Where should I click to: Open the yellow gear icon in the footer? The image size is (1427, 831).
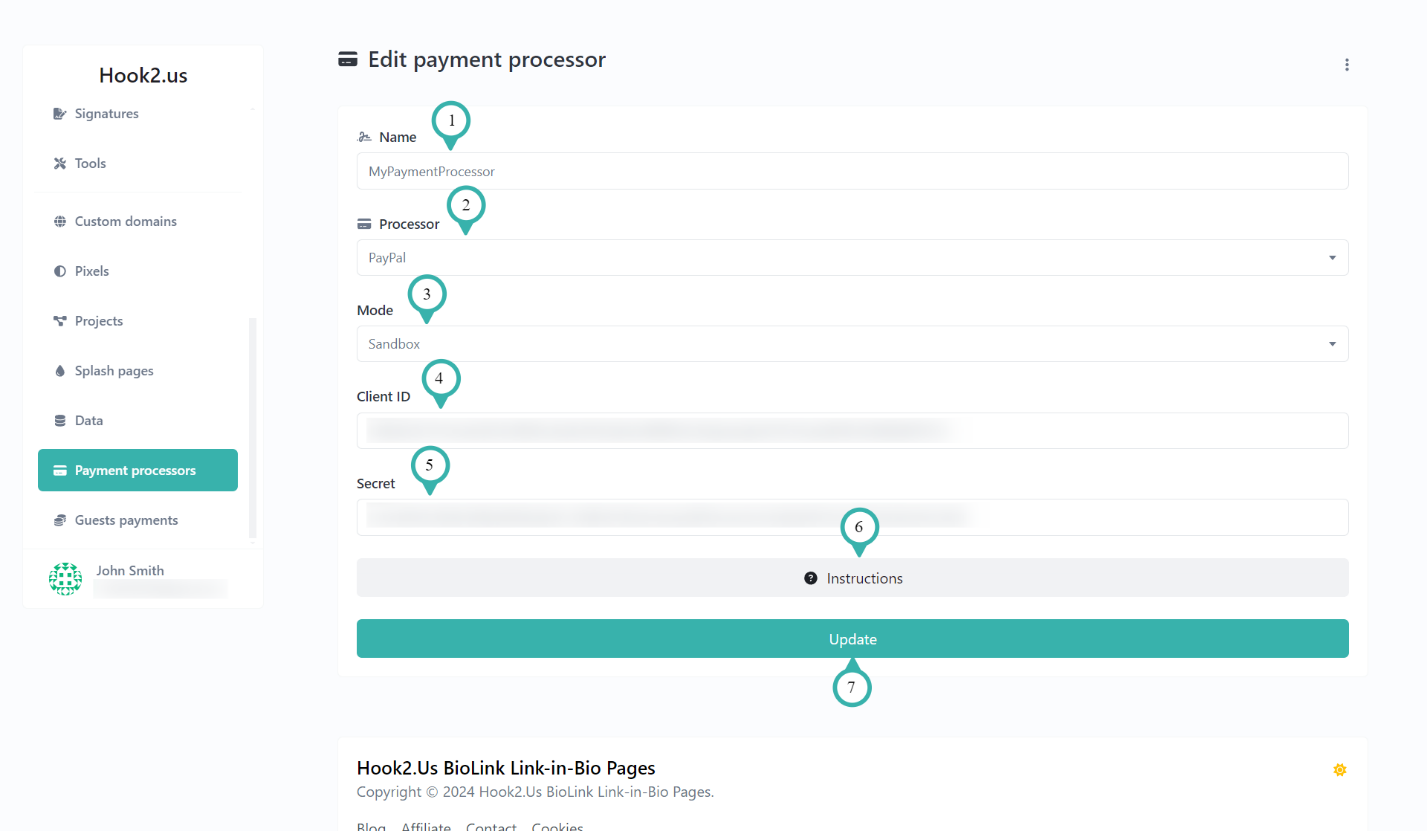[1339, 769]
